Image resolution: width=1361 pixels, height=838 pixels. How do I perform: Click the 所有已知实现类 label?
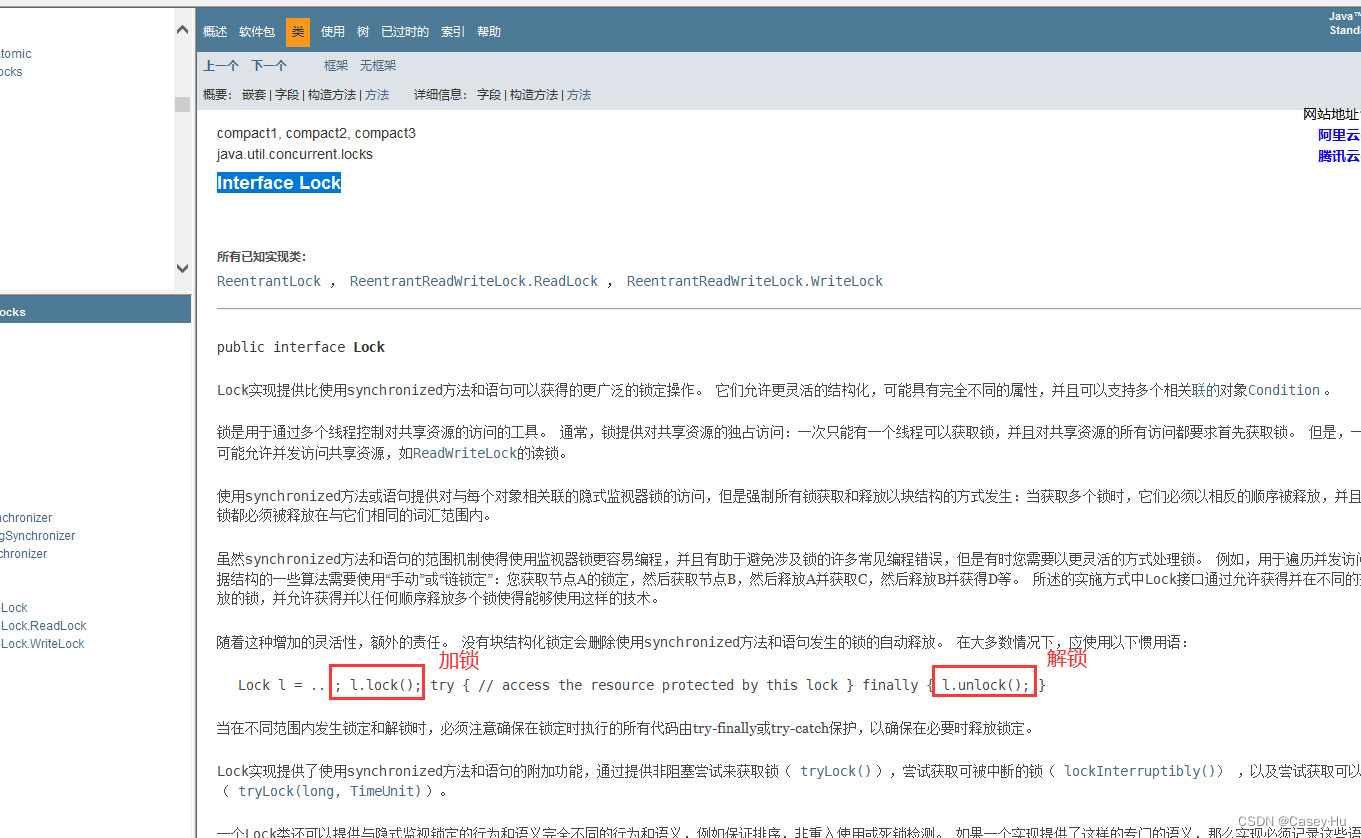click(x=262, y=257)
